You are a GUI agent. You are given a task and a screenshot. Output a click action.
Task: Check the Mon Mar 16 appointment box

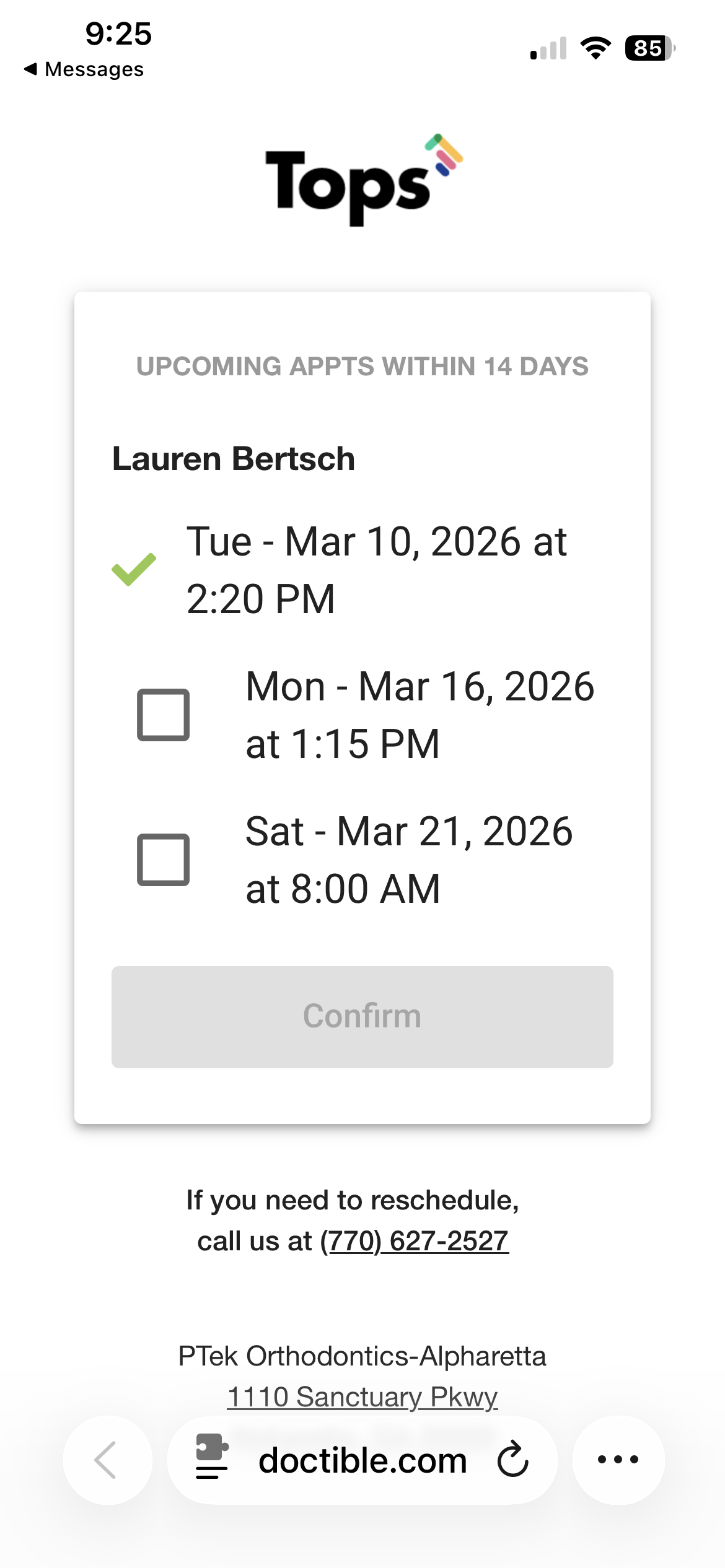(163, 715)
